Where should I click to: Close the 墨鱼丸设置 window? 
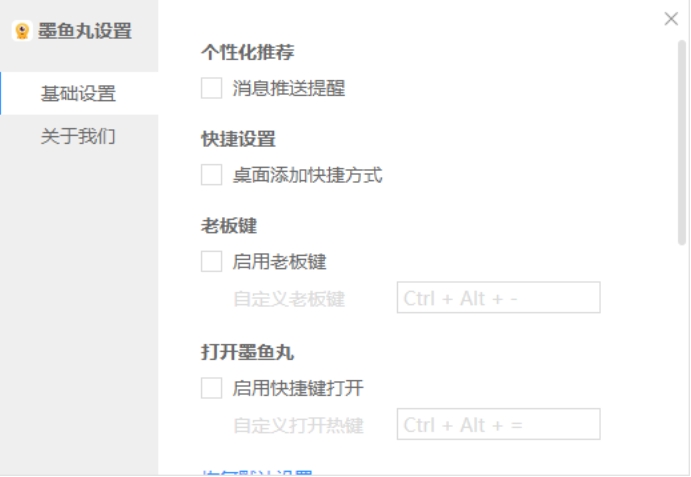tap(671, 19)
